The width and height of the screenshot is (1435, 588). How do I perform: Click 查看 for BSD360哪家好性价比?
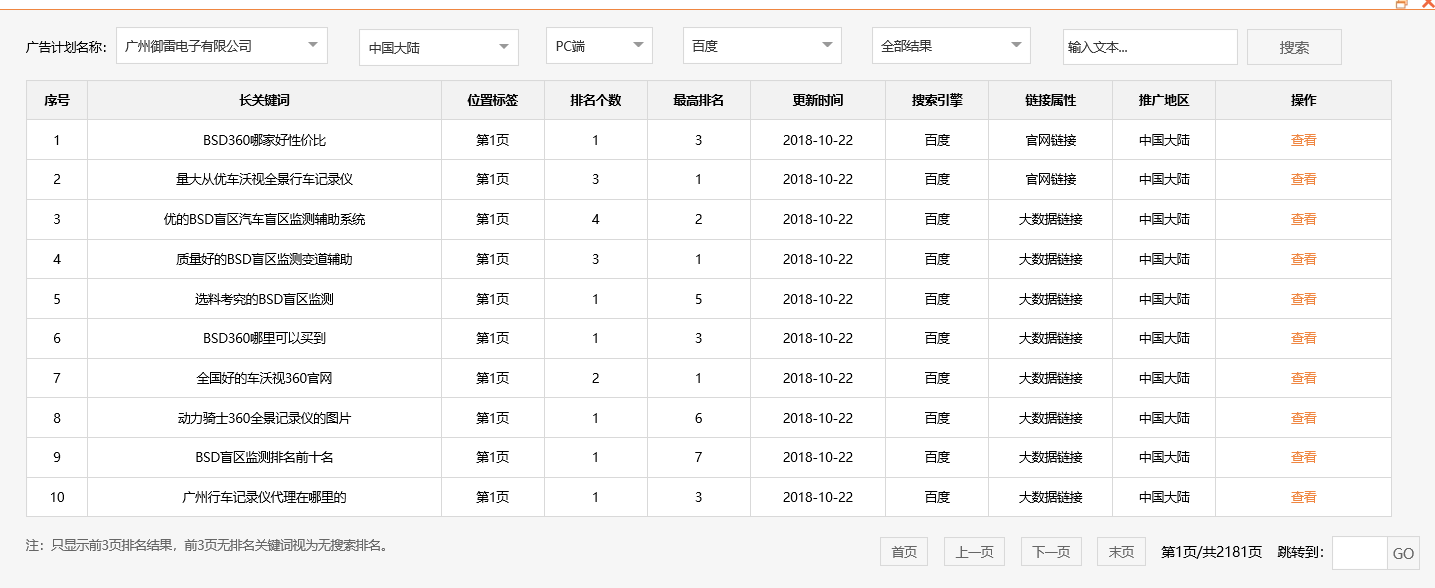1304,140
